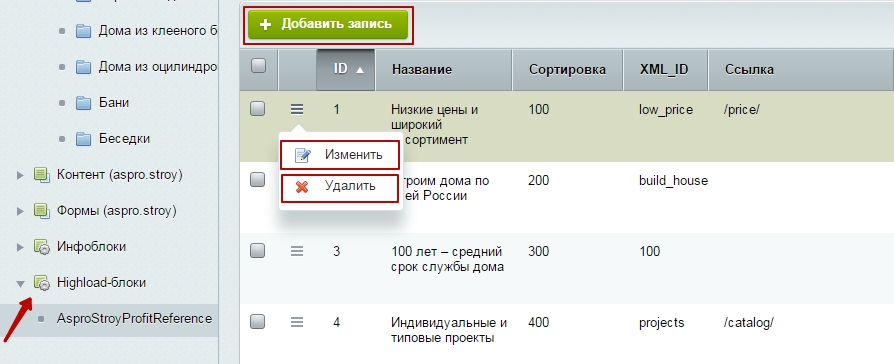This screenshot has width=894, height=364.
Task: Sort by the Ссылка column header
Action: [x=800, y=70]
